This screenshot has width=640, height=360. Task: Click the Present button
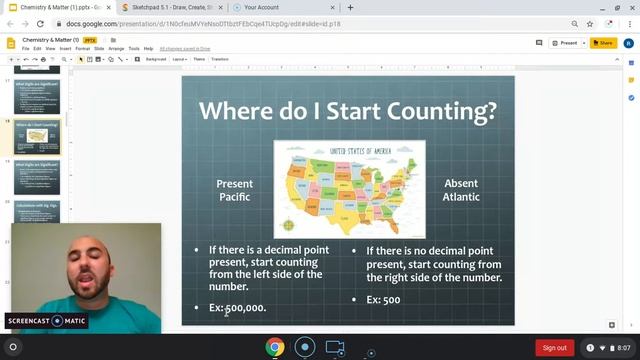(x=565, y=43)
